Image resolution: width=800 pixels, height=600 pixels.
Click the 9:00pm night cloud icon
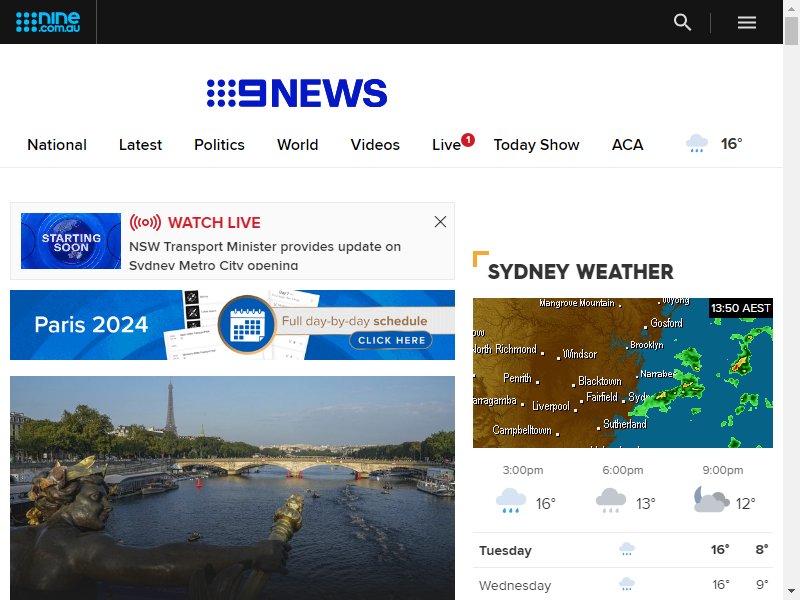(x=711, y=499)
